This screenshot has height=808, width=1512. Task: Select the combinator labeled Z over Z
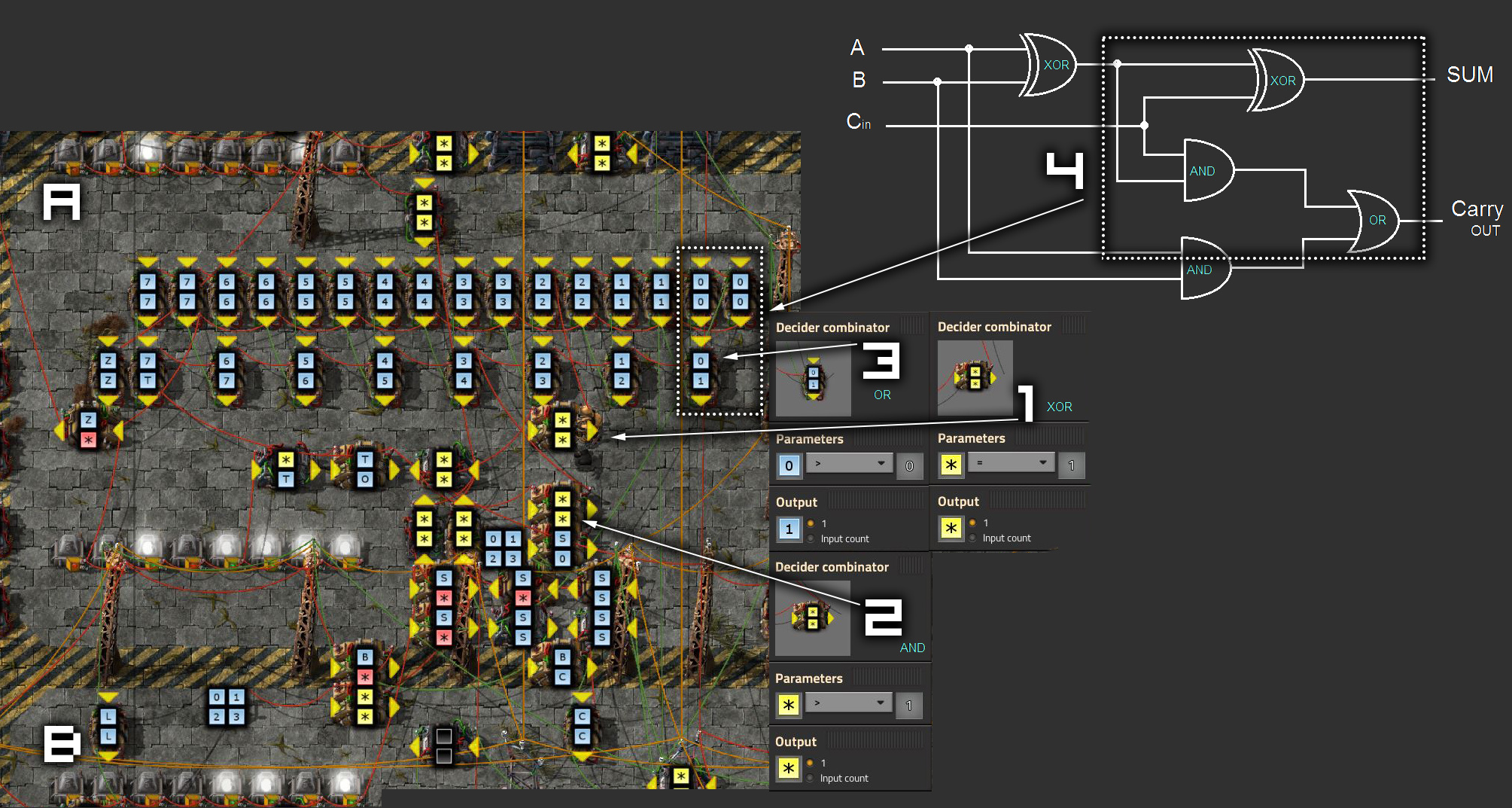pos(108,370)
